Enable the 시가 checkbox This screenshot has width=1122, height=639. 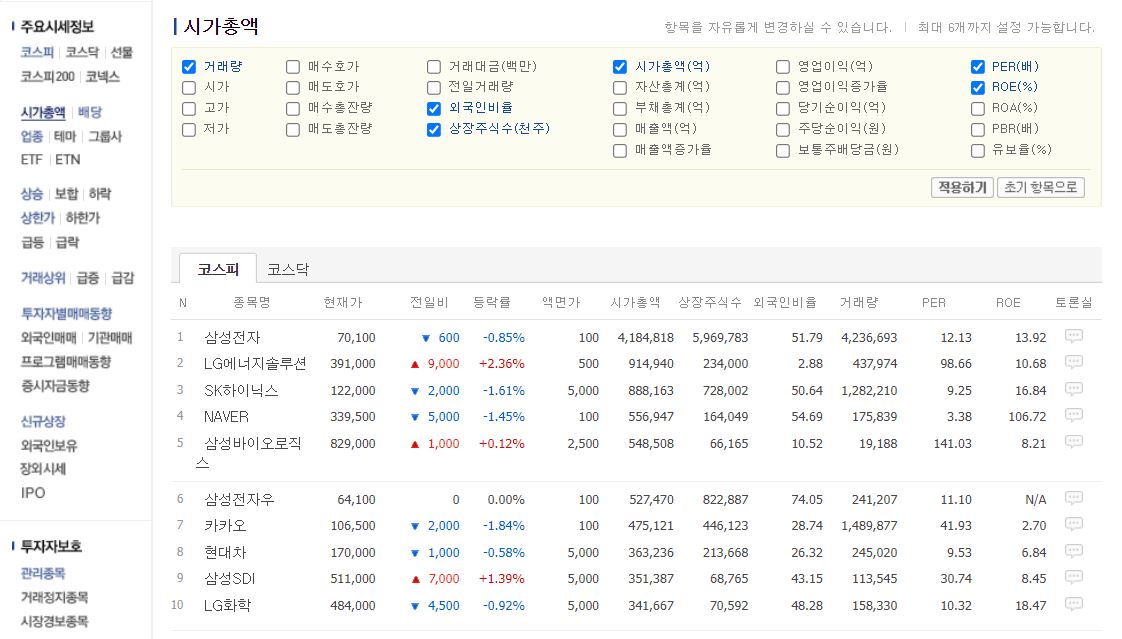tap(189, 87)
